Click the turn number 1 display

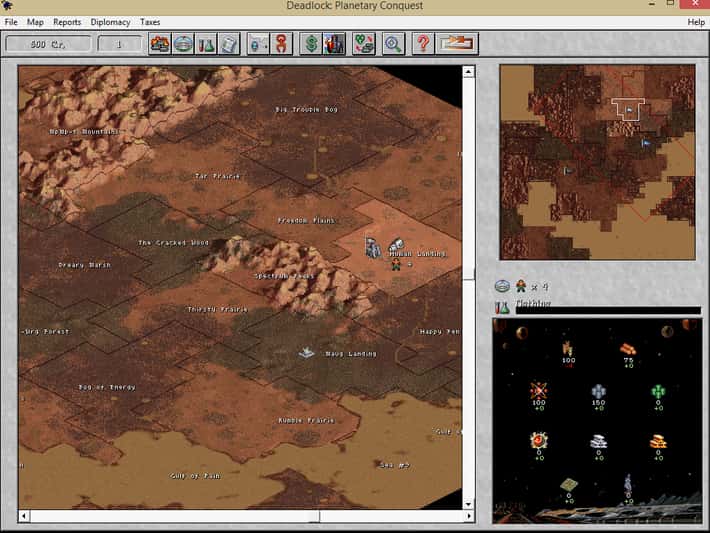119,44
